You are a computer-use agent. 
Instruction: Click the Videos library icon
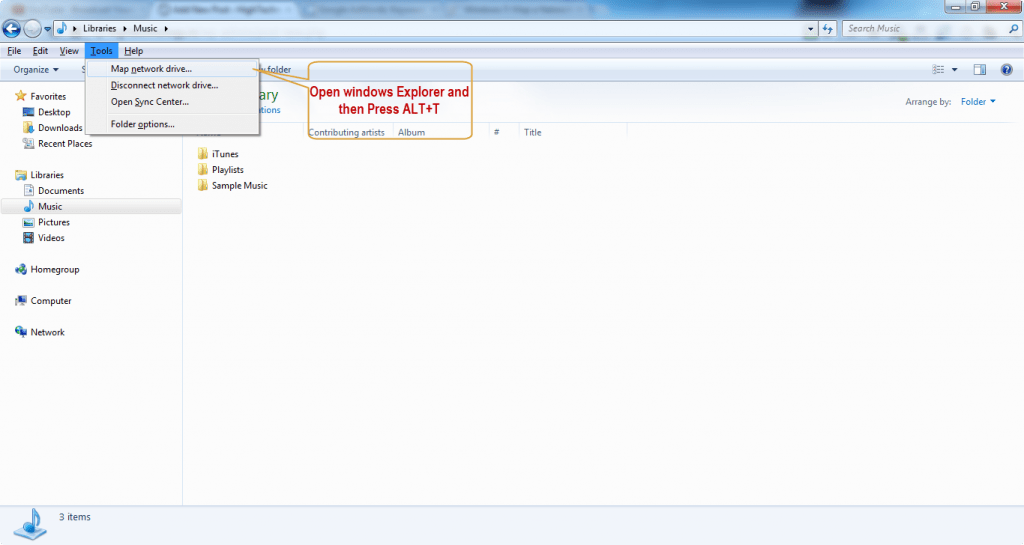tap(28, 238)
